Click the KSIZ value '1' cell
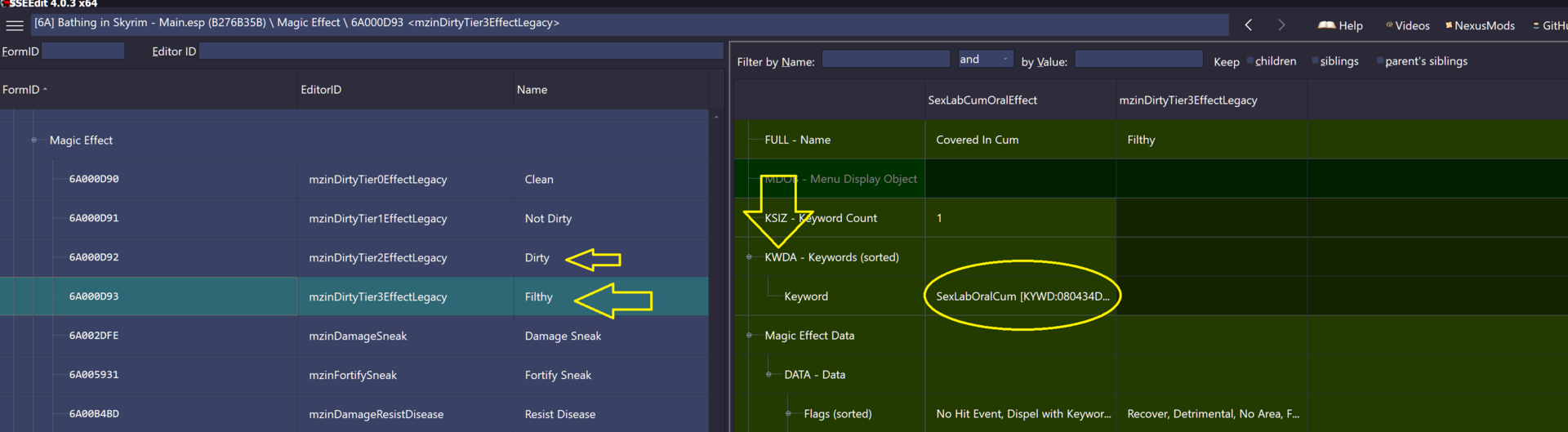The image size is (1568, 432). tap(1020, 218)
